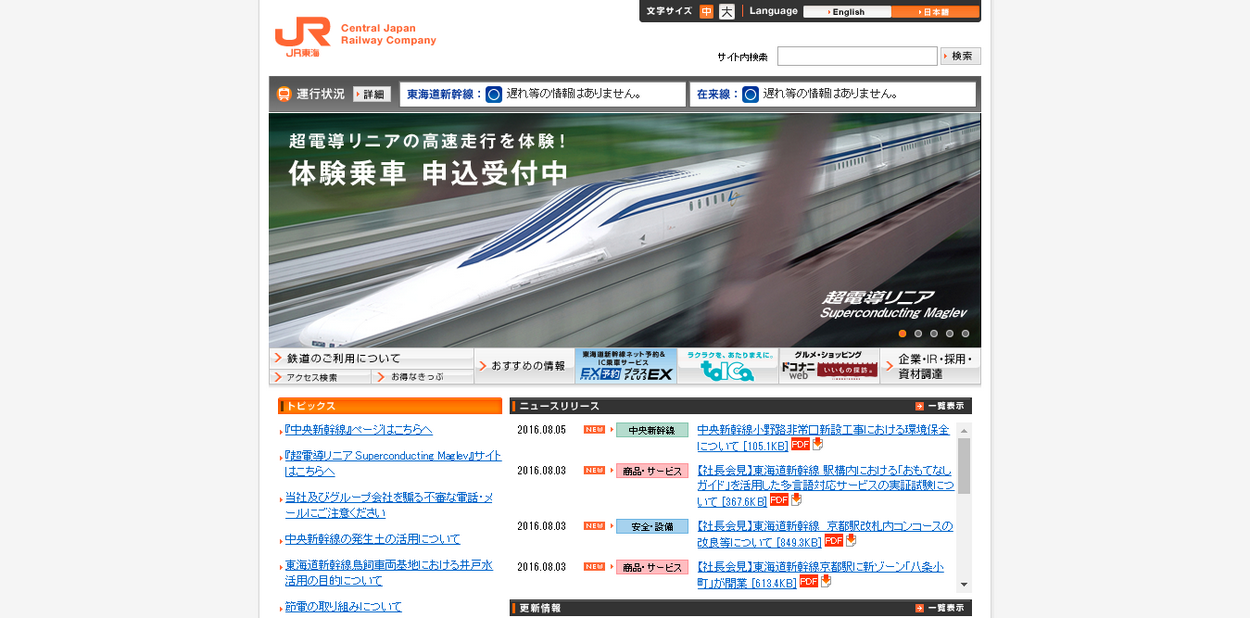Open 企業・IR・採用・資材調達 menu
The width and height of the screenshot is (1250, 618).
930,366
